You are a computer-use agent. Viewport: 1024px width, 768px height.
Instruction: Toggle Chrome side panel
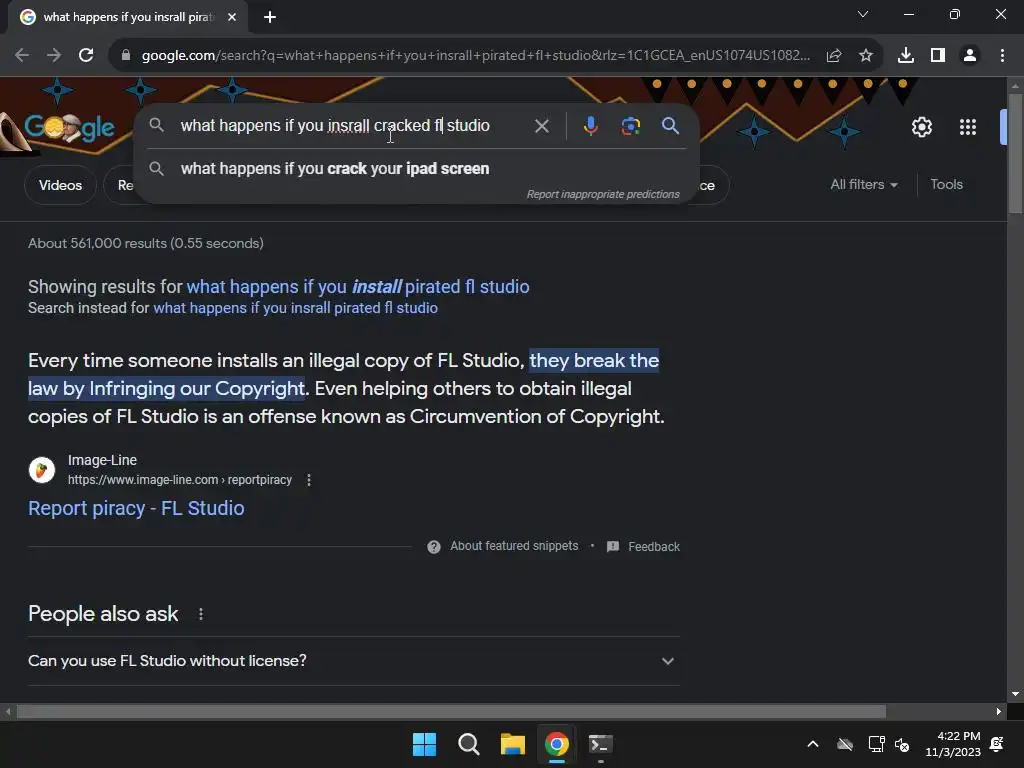938,56
